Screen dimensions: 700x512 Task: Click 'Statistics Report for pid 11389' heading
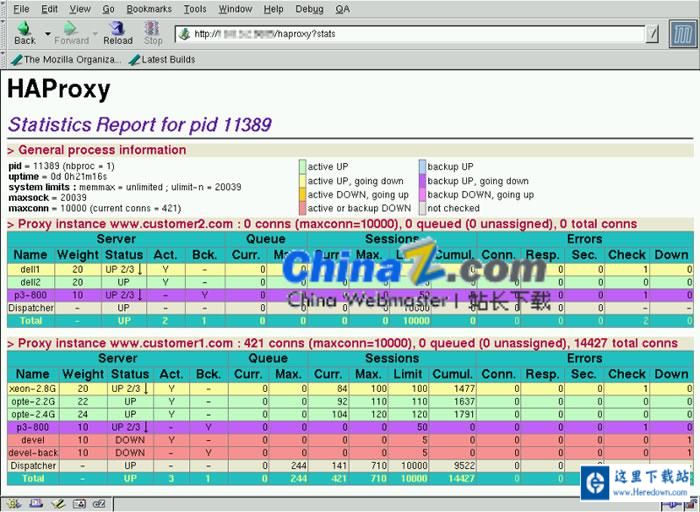140,125
